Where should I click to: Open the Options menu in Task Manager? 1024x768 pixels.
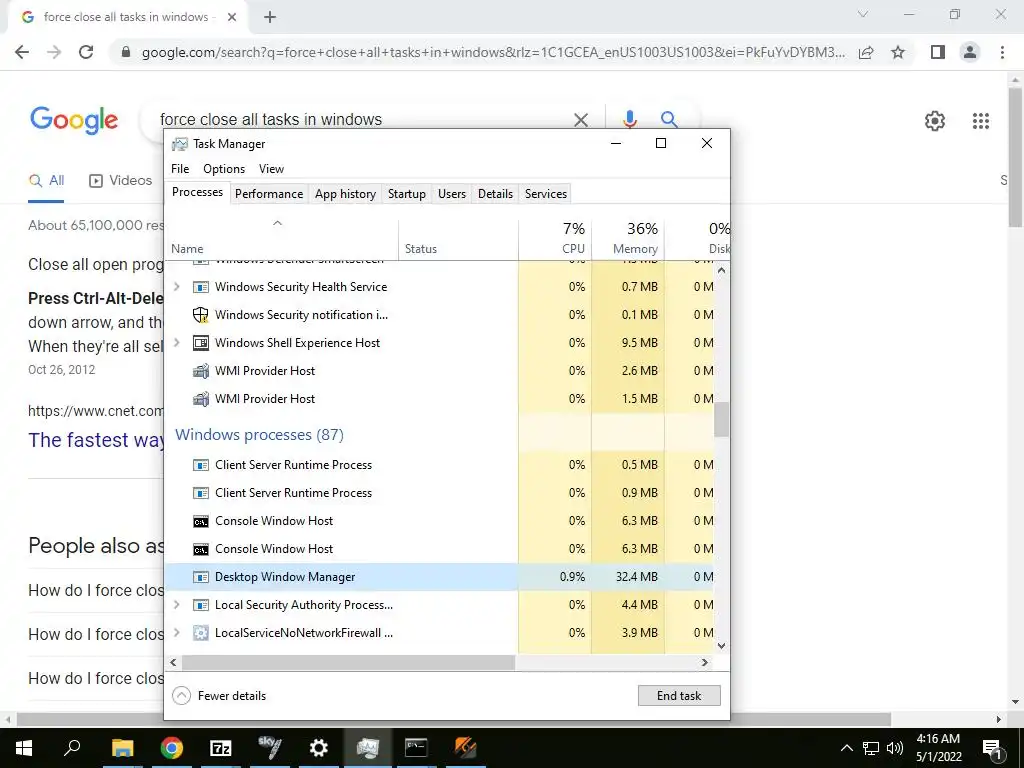click(224, 168)
